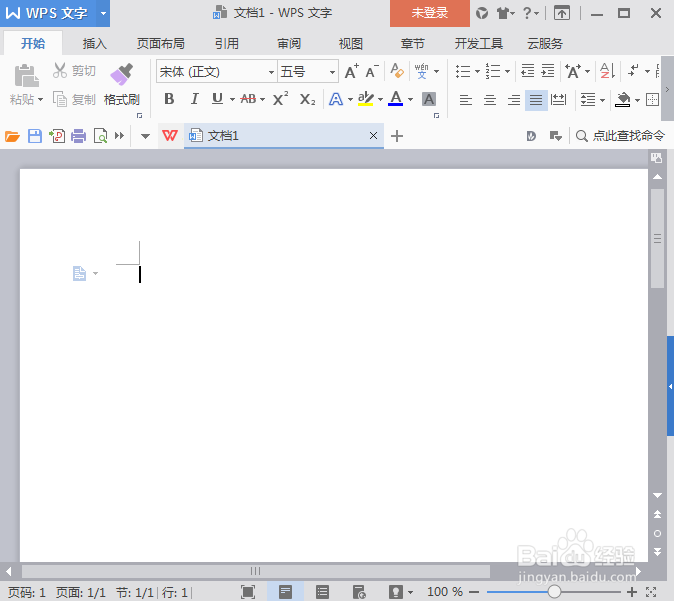The height and width of the screenshot is (601, 674).
Task: Align text right
Action: coord(514,100)
